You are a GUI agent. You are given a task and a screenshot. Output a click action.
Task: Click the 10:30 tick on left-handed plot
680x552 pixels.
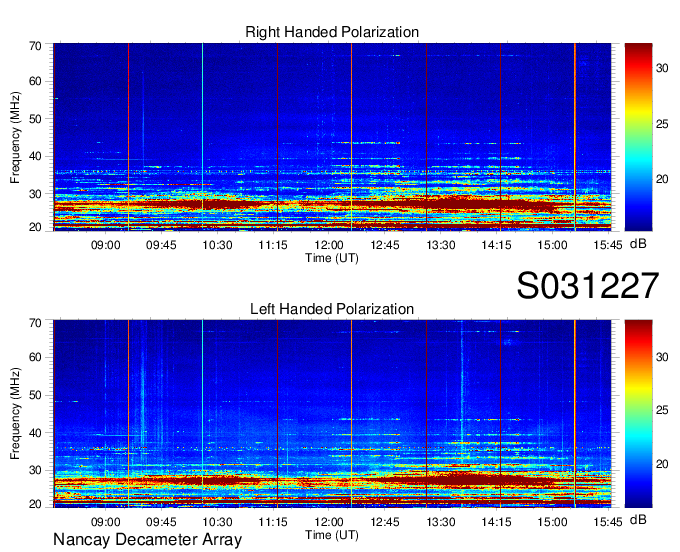click(217, 522)
